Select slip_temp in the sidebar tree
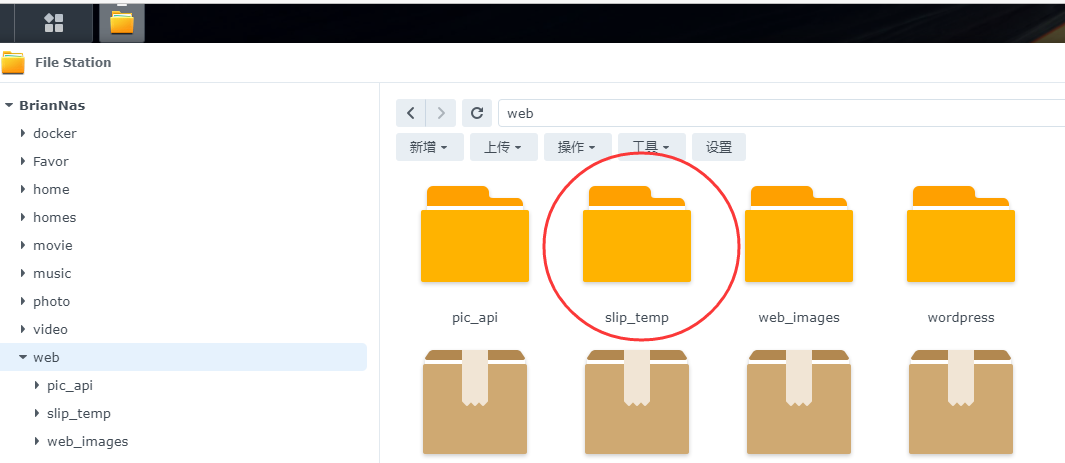This screenshot has height=463, width=1065. click(x=79, y=413)
